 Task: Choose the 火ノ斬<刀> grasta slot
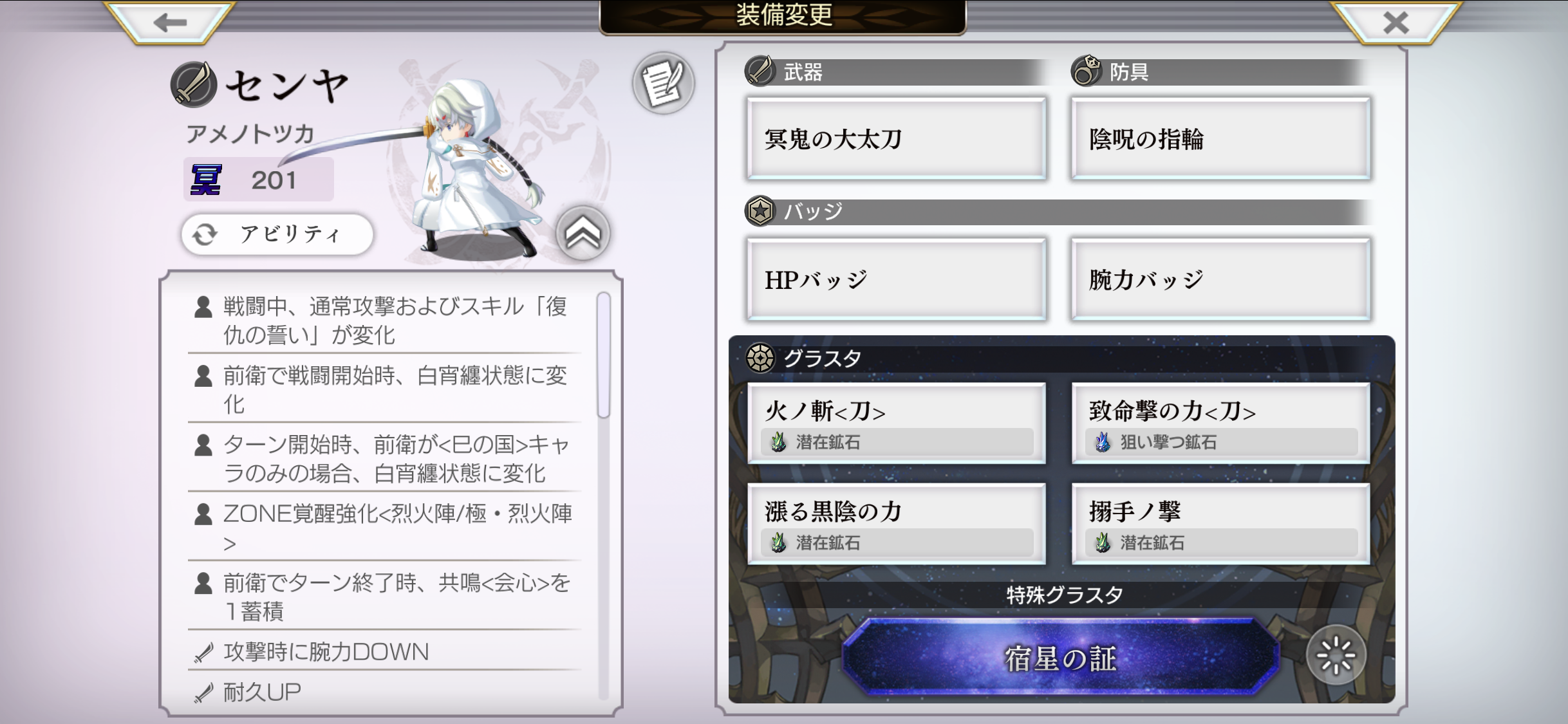[897, 423]
